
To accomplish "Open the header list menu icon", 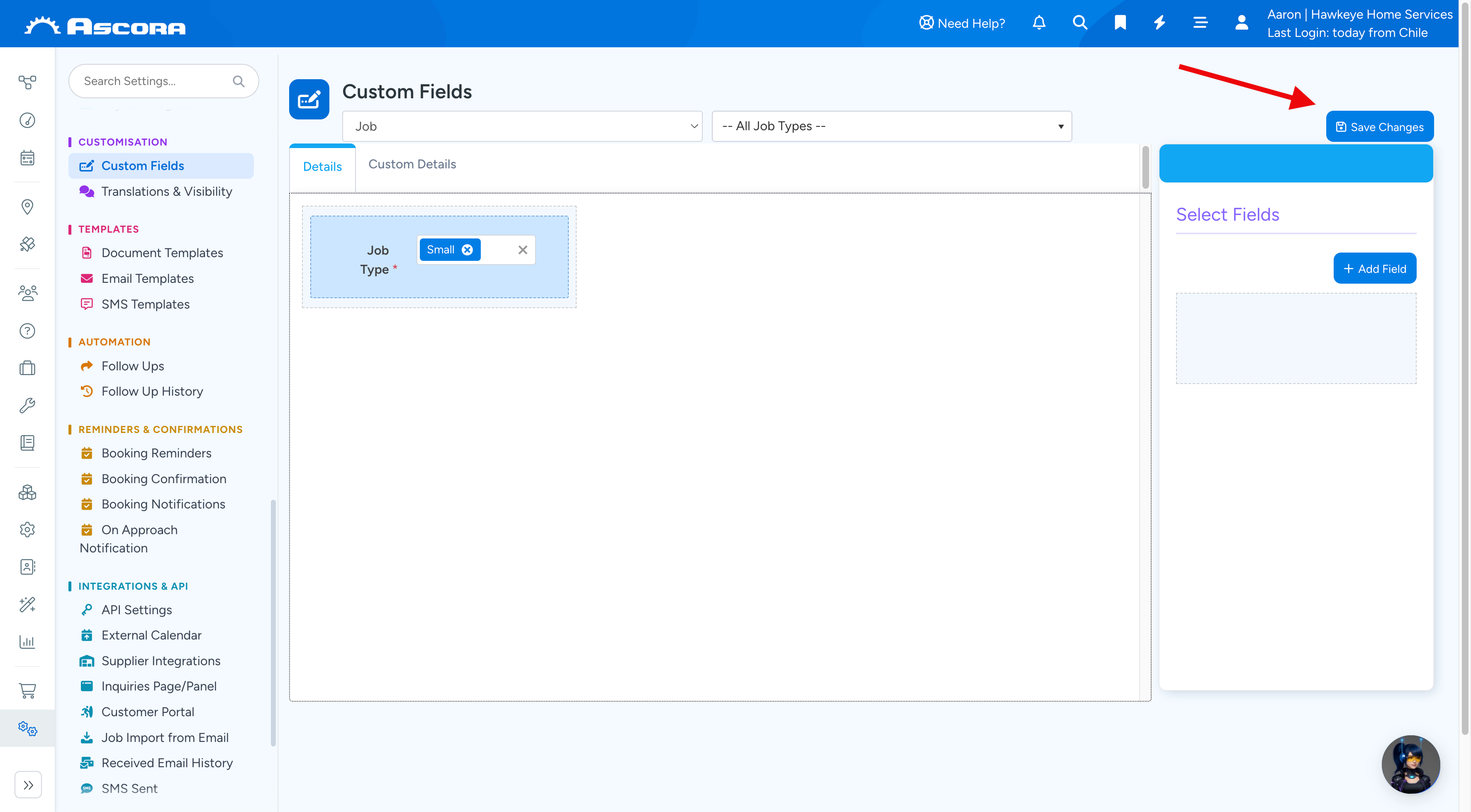I will [1201, 23].
